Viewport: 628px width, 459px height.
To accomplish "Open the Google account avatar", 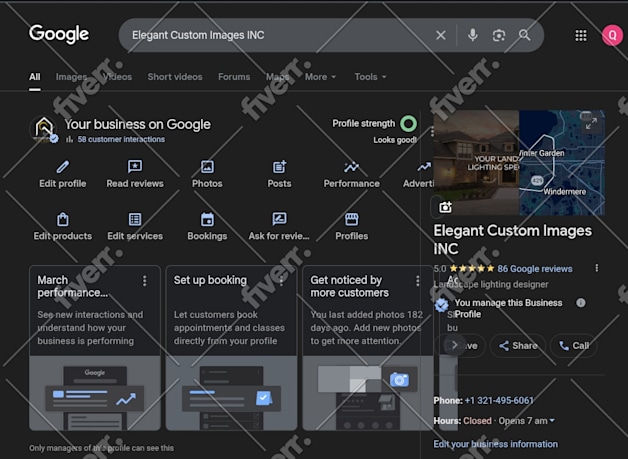I will point(612,35).
